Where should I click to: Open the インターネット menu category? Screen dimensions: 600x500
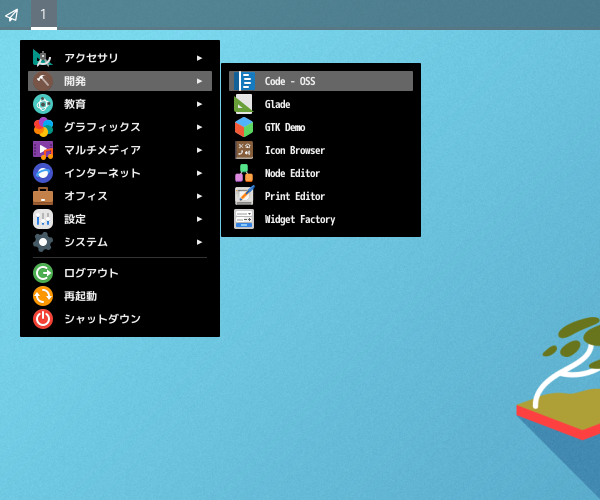click(101, 173)
